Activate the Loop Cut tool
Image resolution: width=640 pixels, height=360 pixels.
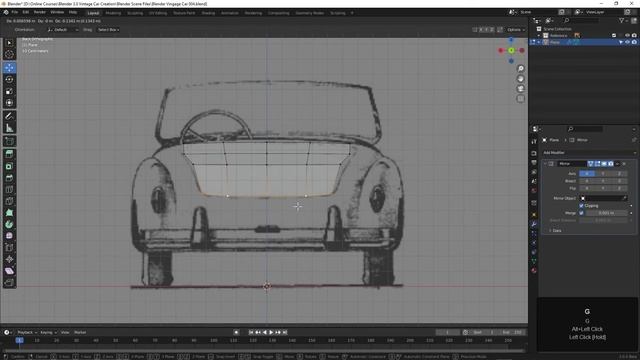(x=9, y=189)
